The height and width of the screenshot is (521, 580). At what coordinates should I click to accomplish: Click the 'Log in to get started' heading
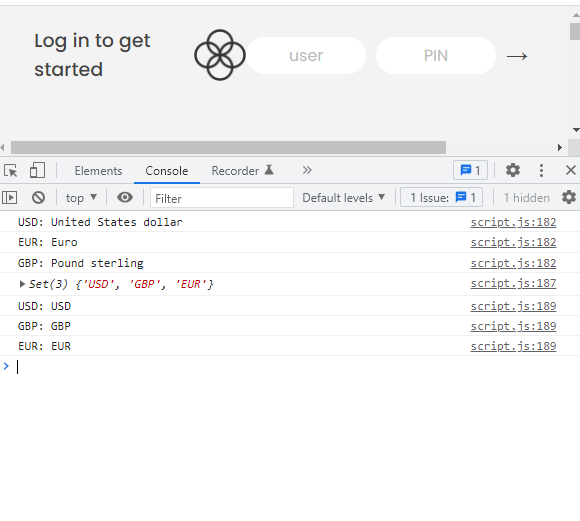[92, 55]
